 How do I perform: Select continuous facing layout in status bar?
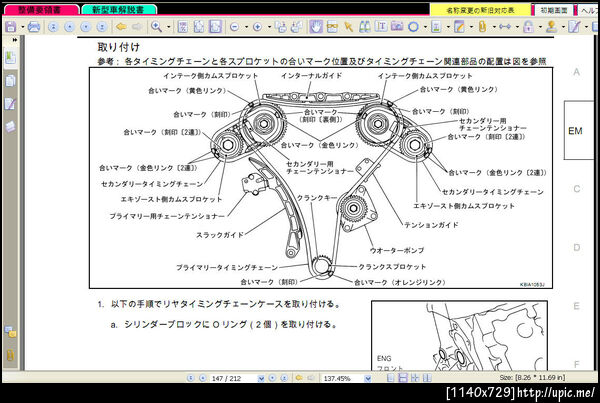click(415, 378)
